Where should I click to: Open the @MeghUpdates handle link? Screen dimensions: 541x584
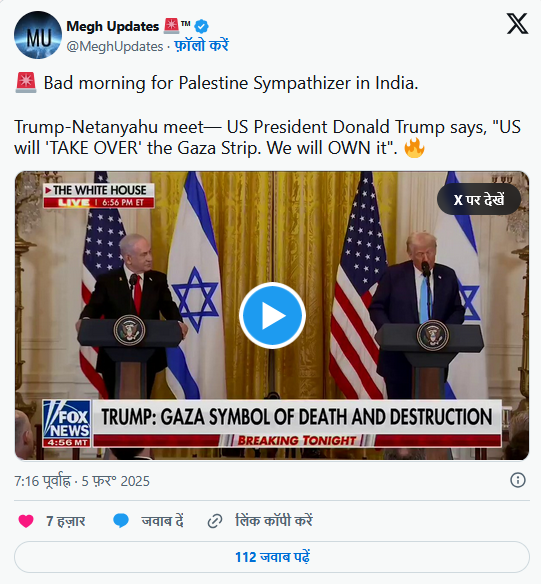(115, 47)
